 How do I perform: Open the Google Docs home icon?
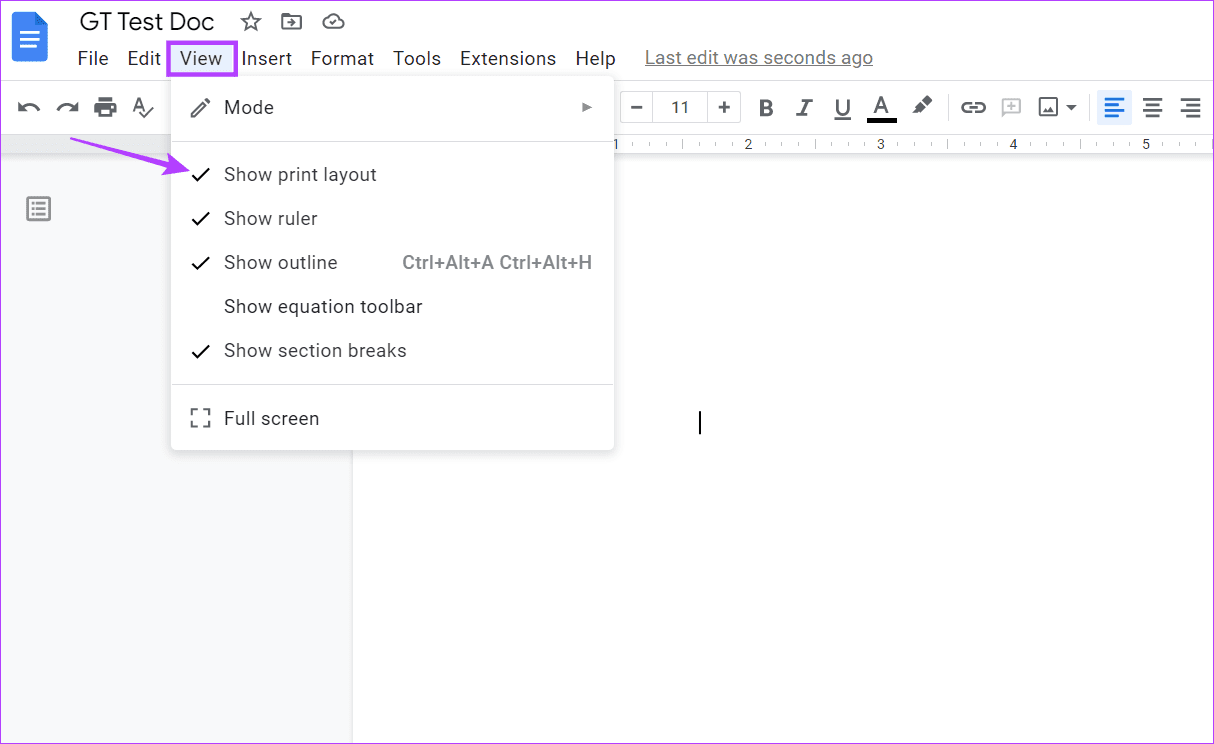tap(29, 37)
